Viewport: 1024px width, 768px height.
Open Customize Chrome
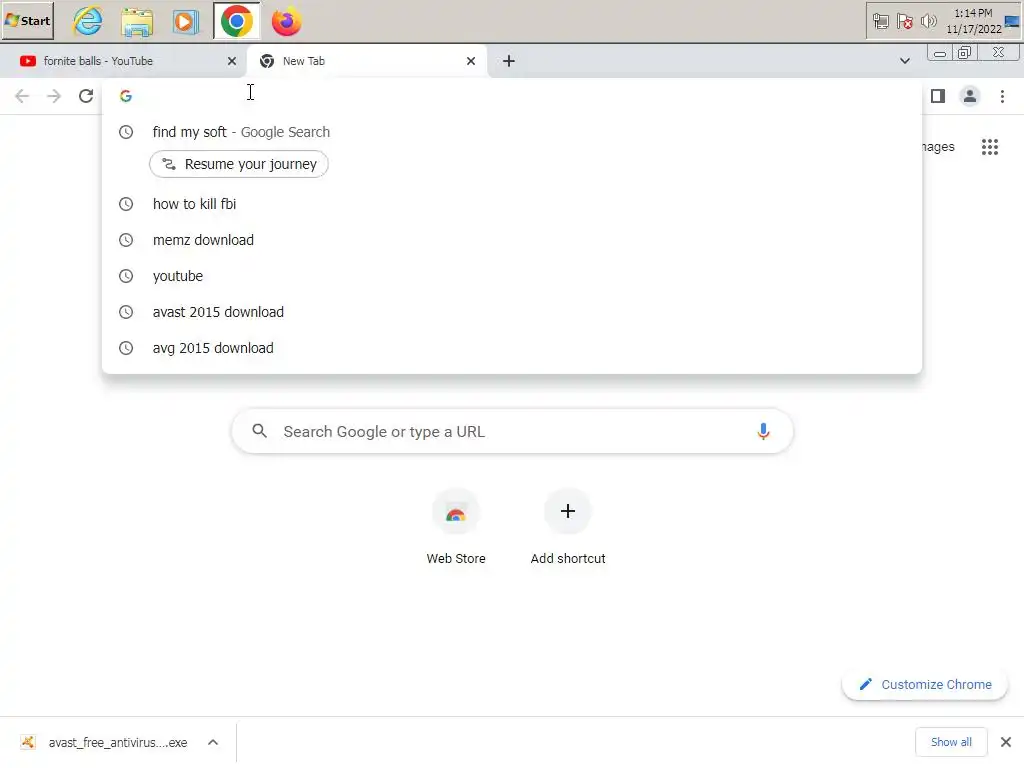coord(925,684)
